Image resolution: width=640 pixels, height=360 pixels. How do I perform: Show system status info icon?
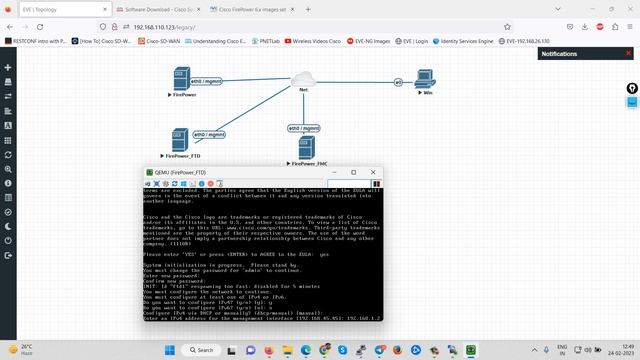8,183
